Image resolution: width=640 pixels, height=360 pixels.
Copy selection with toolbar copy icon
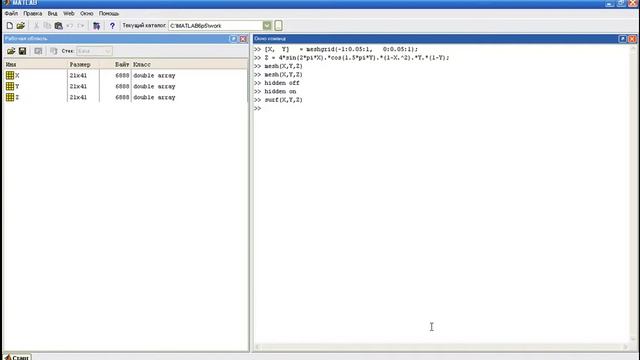(47, 26)
